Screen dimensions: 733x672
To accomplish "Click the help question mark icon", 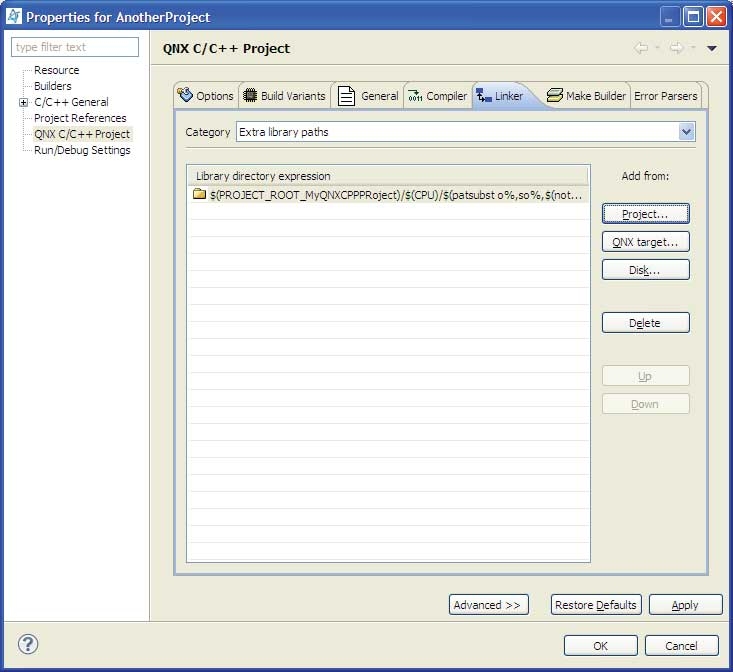I will 26,645.
